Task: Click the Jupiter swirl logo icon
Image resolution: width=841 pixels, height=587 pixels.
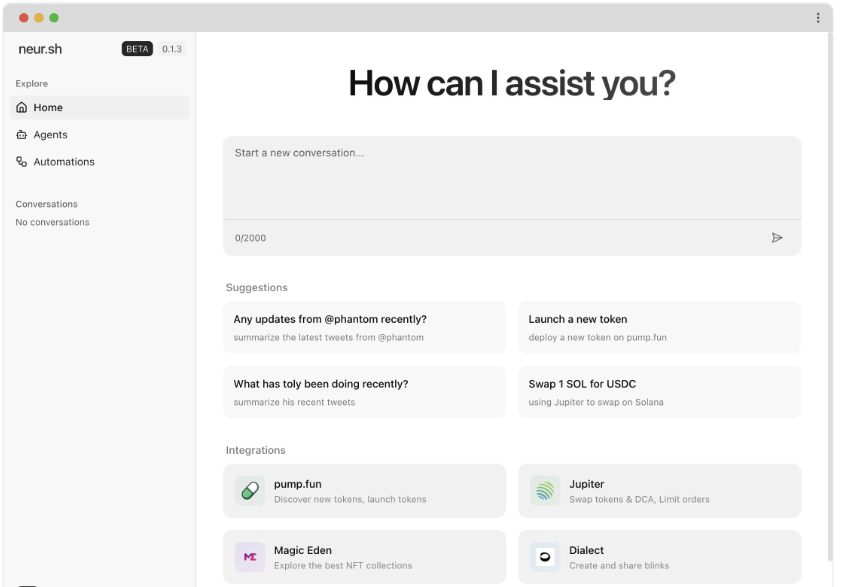Action: point(545,490)
